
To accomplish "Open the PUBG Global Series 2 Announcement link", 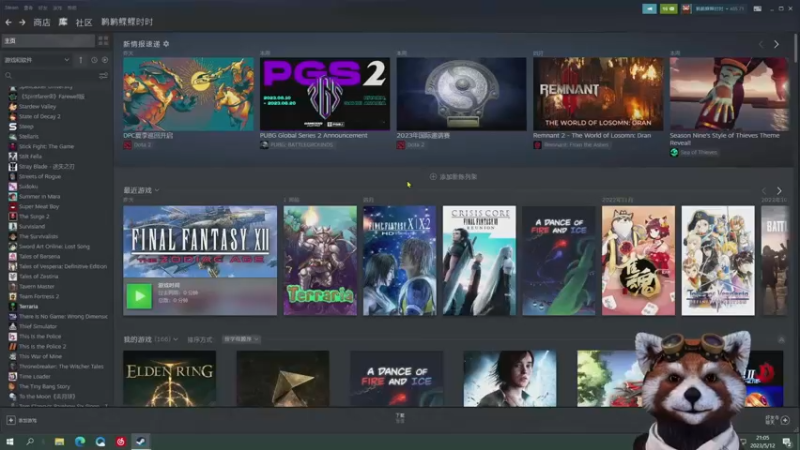I will [313, 135].
